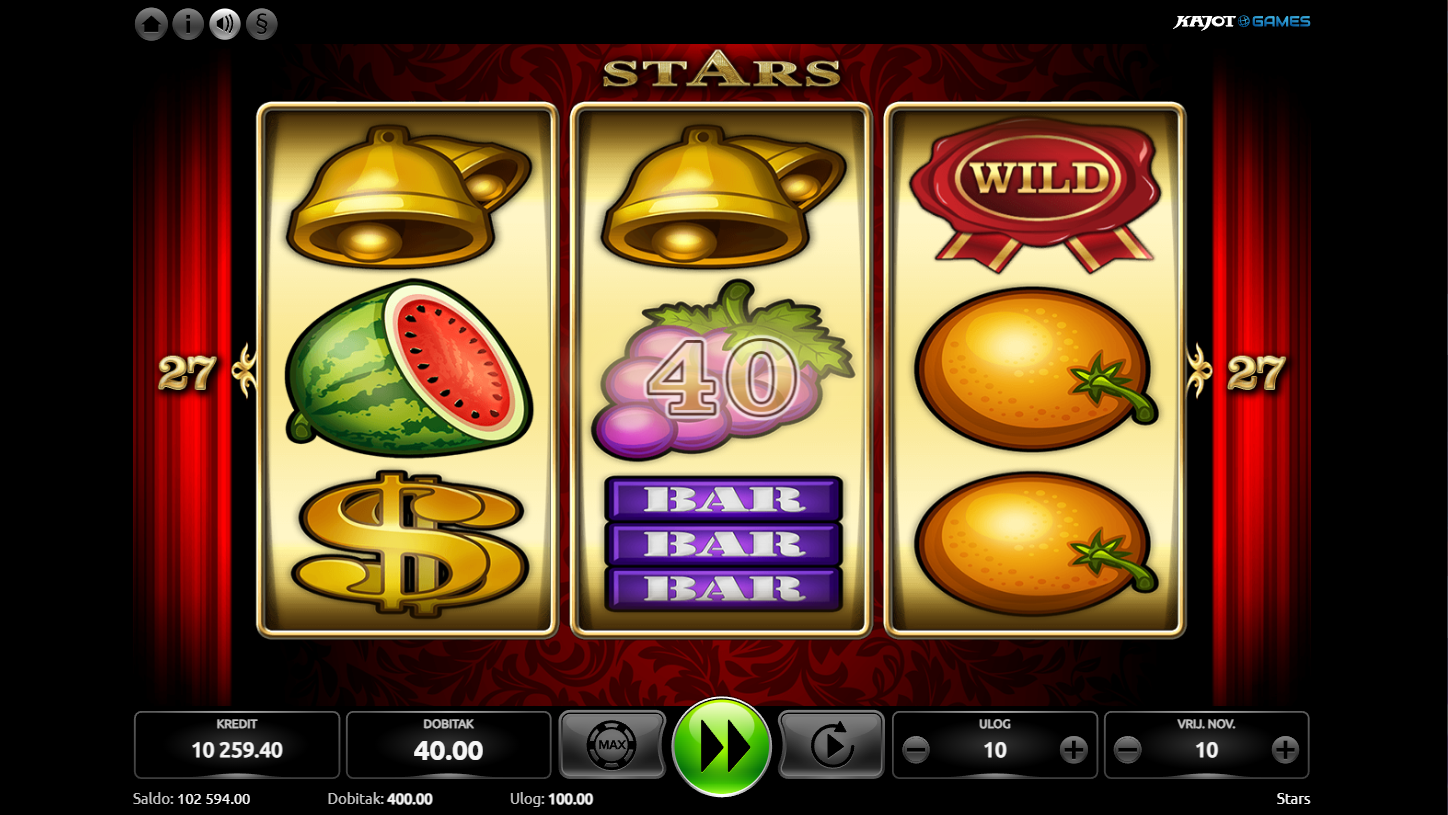The width and height of the screenshot is (1448, 815).
Task: Click the home icon button
Action: 151,24
